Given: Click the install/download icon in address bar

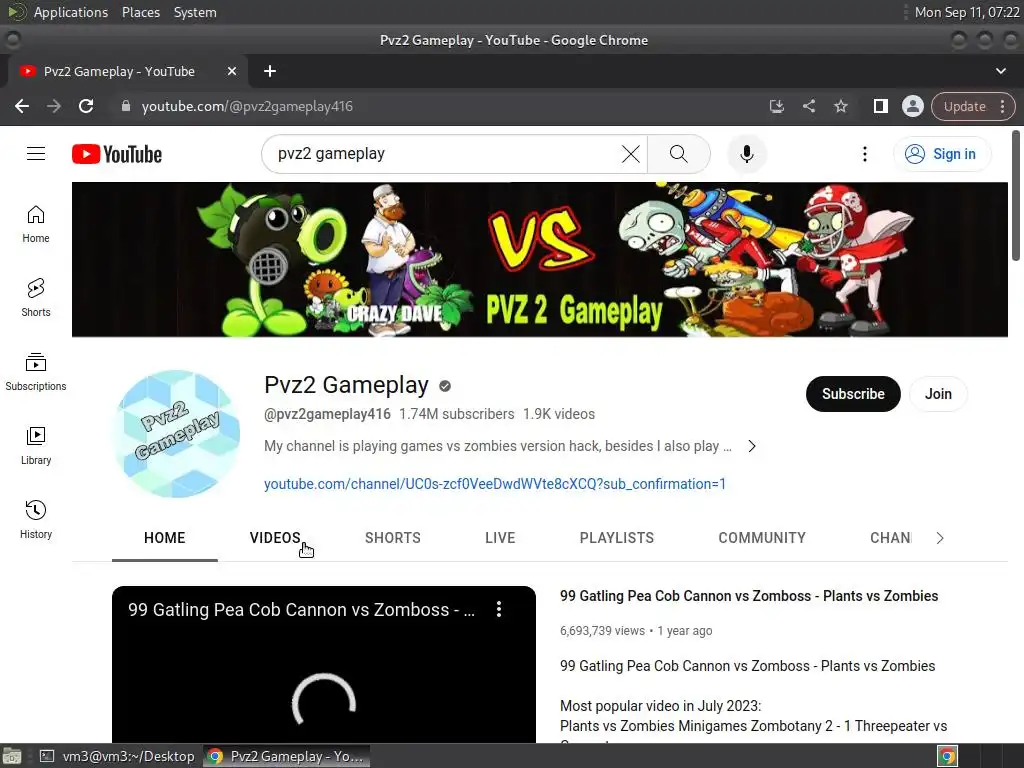Looking at the screenshot, I should point(776,106).
